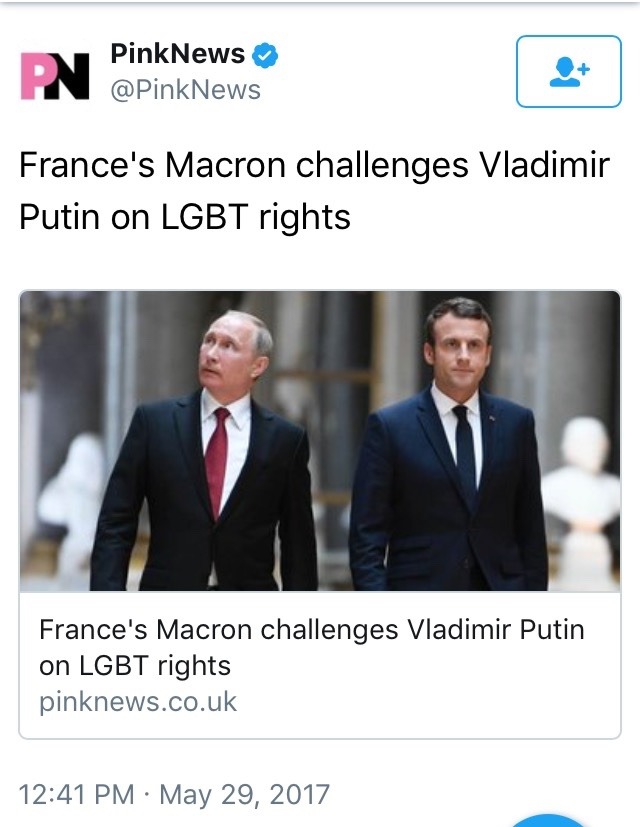Viewport: 640px width, 827px height.
Task: Tap the man wearing the red tie
Action: tap(215, 460)
